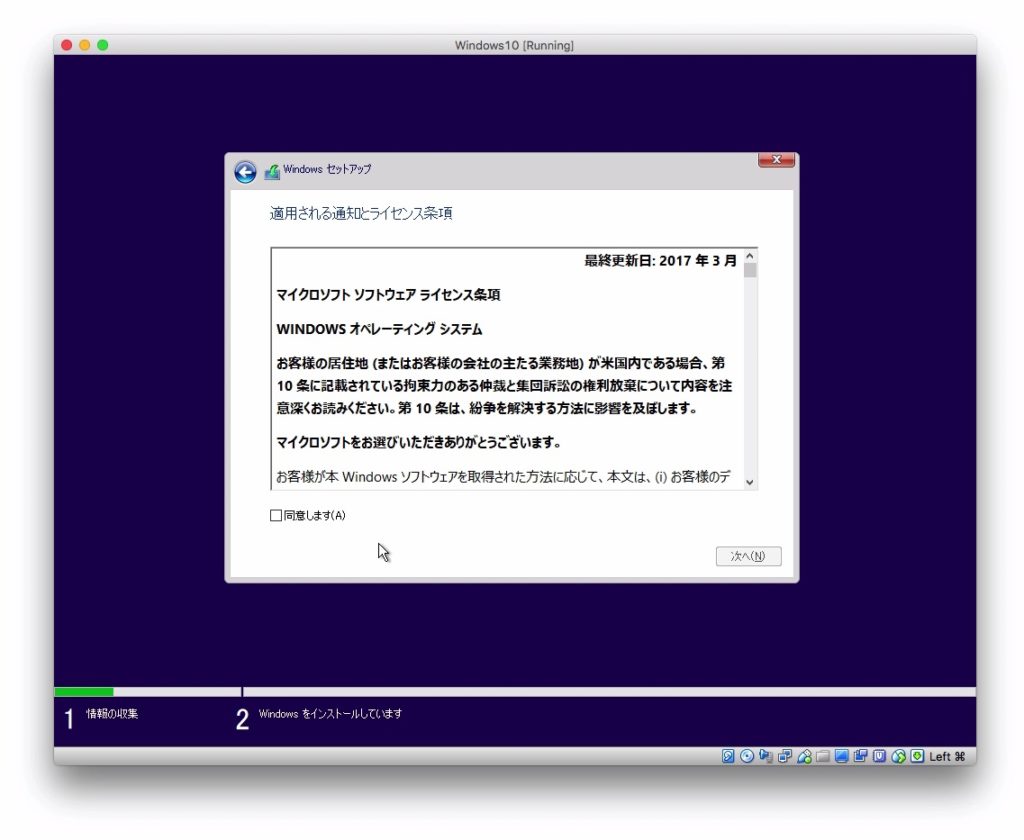Click the setup progress bar at bottom
The width and height of the screenshot is (1024, 840).
[x=515, y=691]
